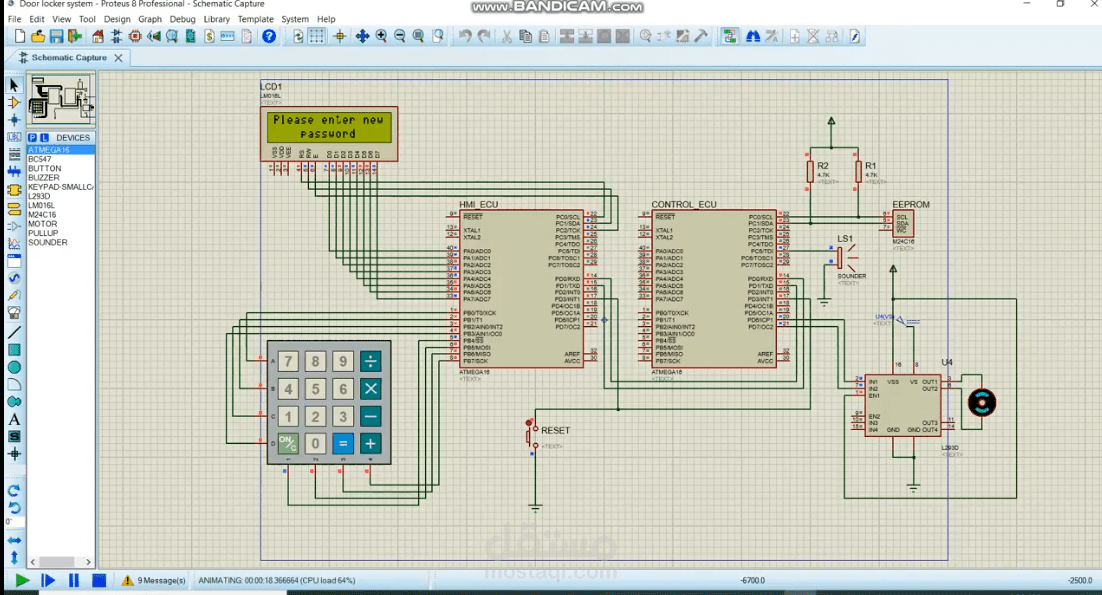Open the blue Help question mark icon
Screen dimensions: 1102x595
[268, 37]
